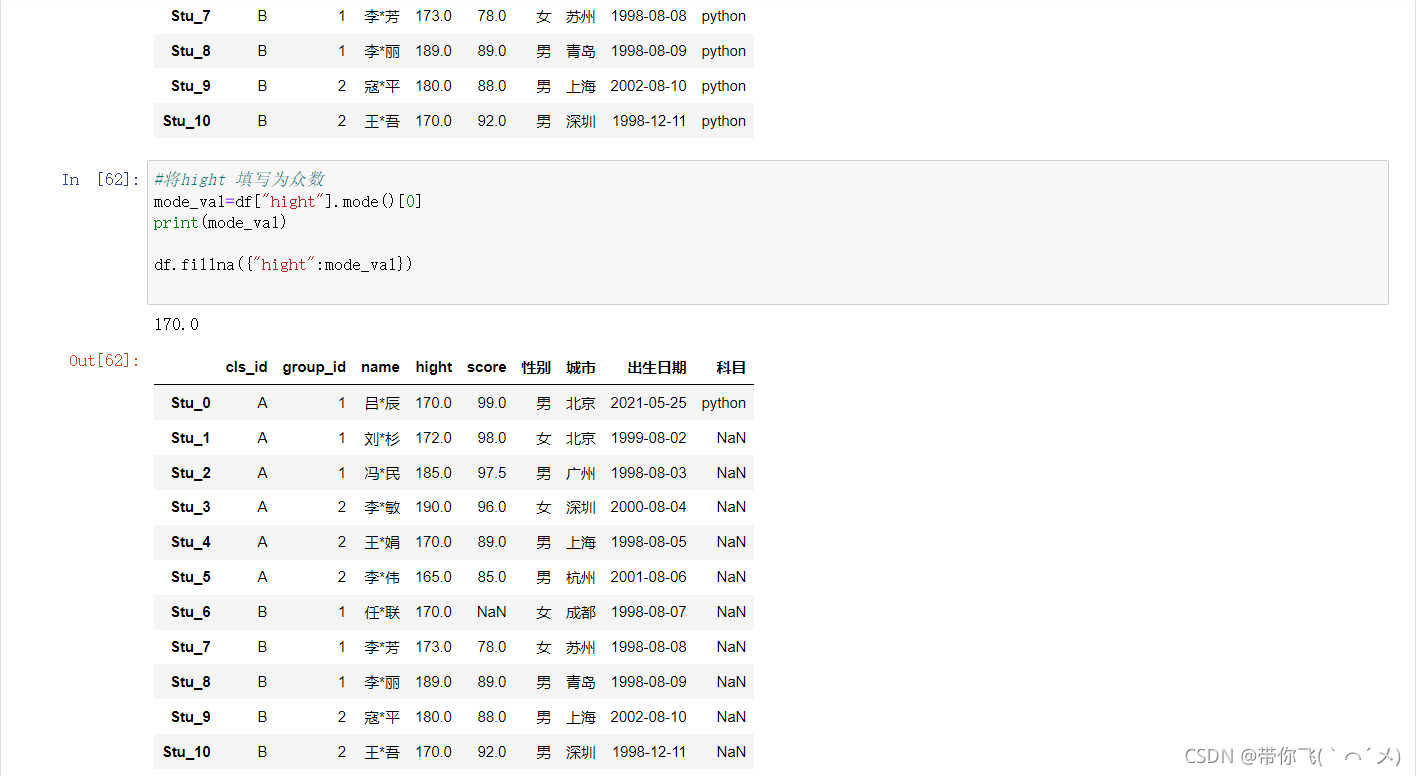Screen dimensions: 1416x776
Task: Click the Stu_5 row index
Action: 191,577
